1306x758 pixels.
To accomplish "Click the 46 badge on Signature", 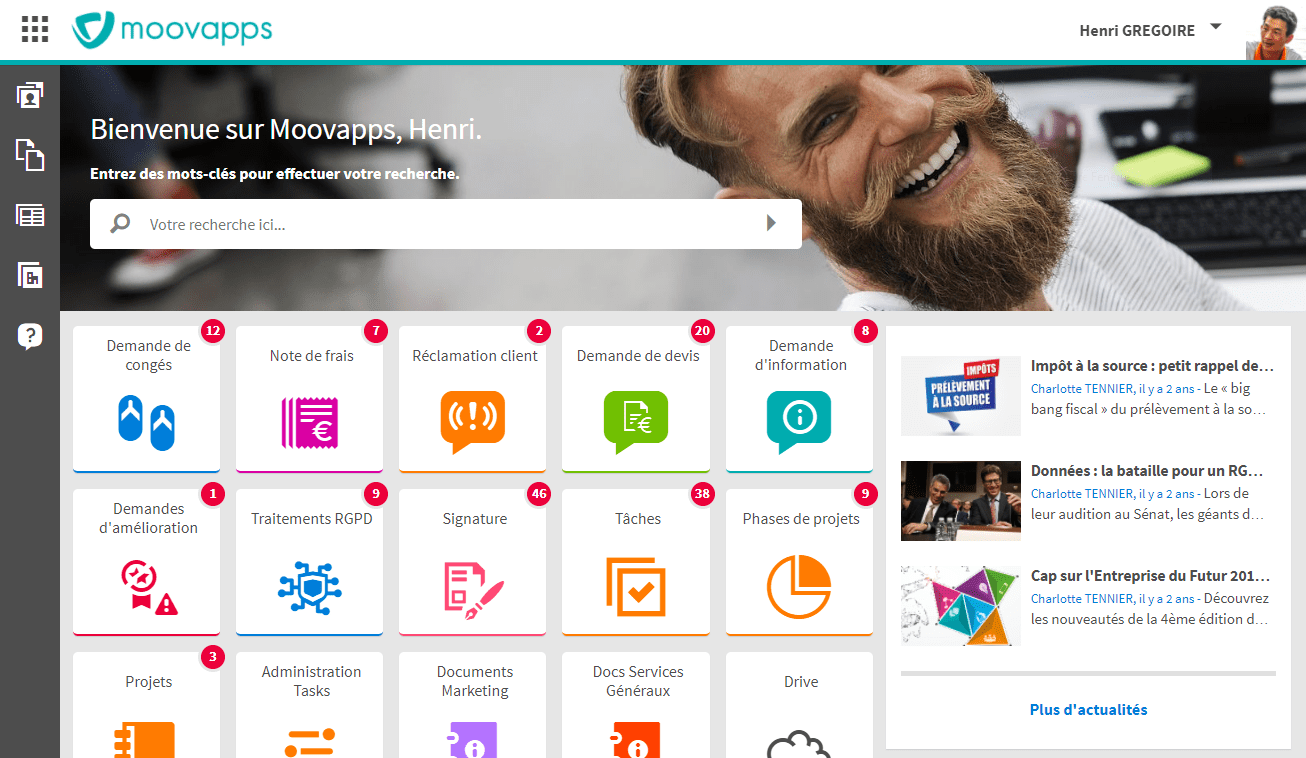I will (x=539, y=493).
